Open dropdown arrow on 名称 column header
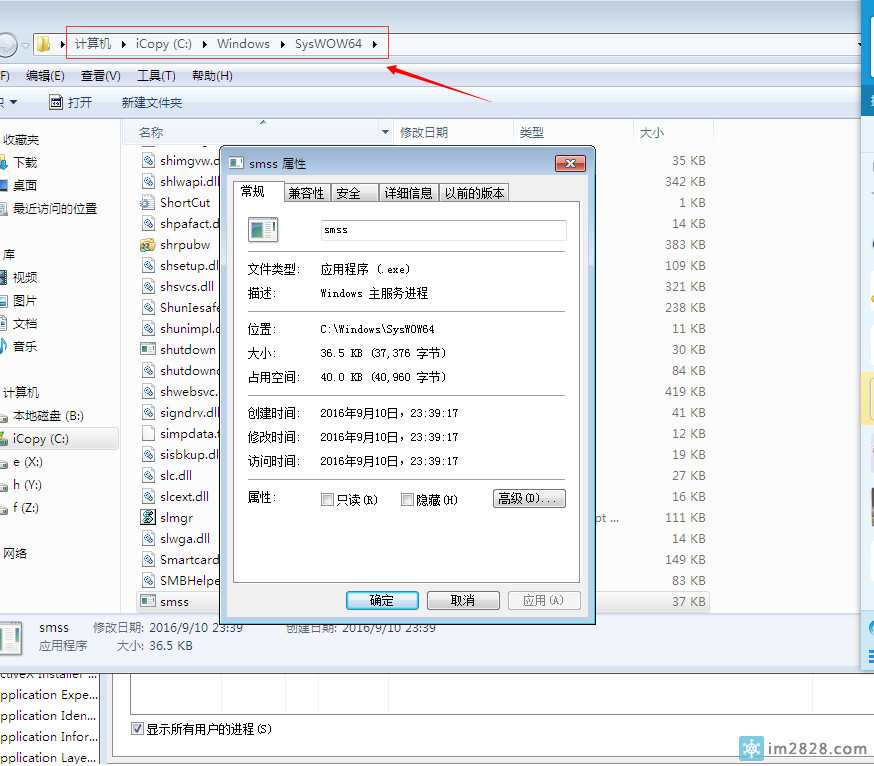Image resolution: width=874 pixels, height=766 pixels. point(386,133)
